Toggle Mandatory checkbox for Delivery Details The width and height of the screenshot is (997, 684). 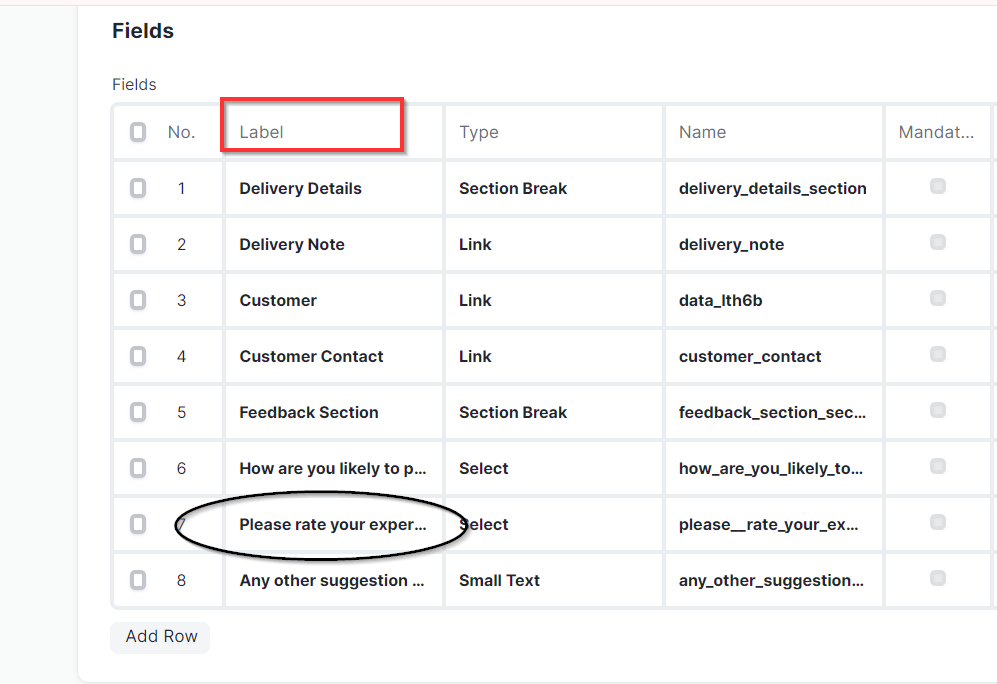tap(937, 186)
